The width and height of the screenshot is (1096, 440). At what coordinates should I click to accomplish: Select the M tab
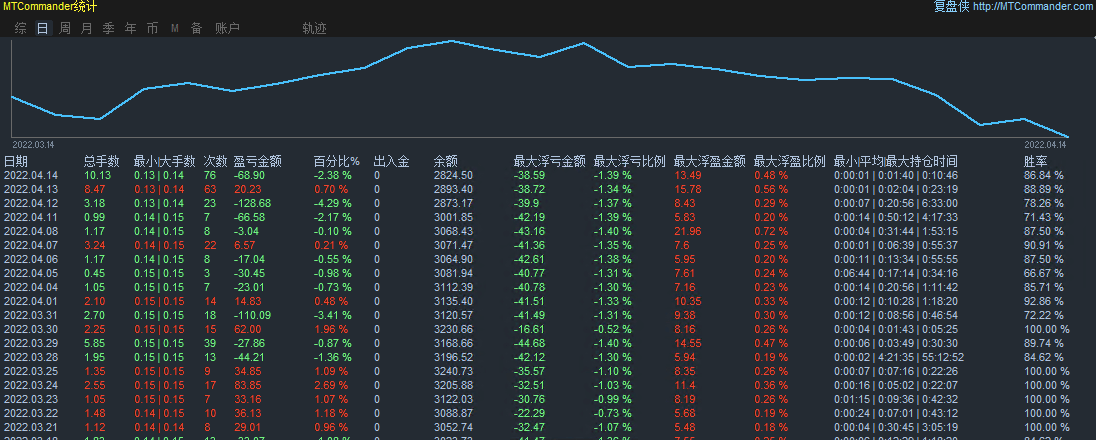(x=175, y=29)
